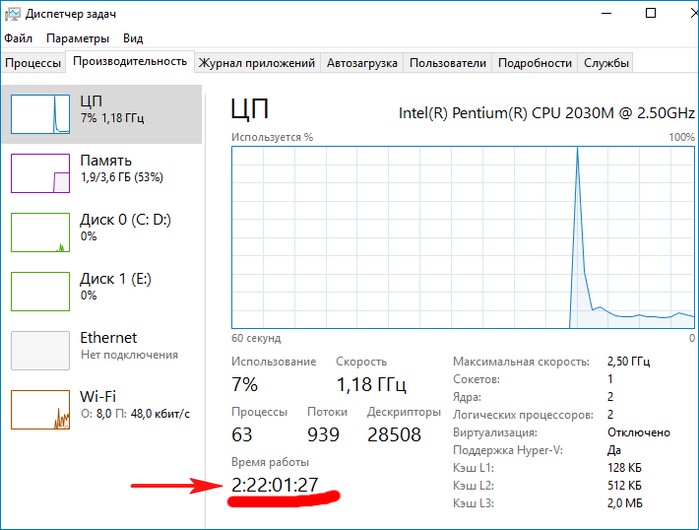Show the Подробности tab
This screenshot has width=699, height=530.
click(x=534, y=63)
